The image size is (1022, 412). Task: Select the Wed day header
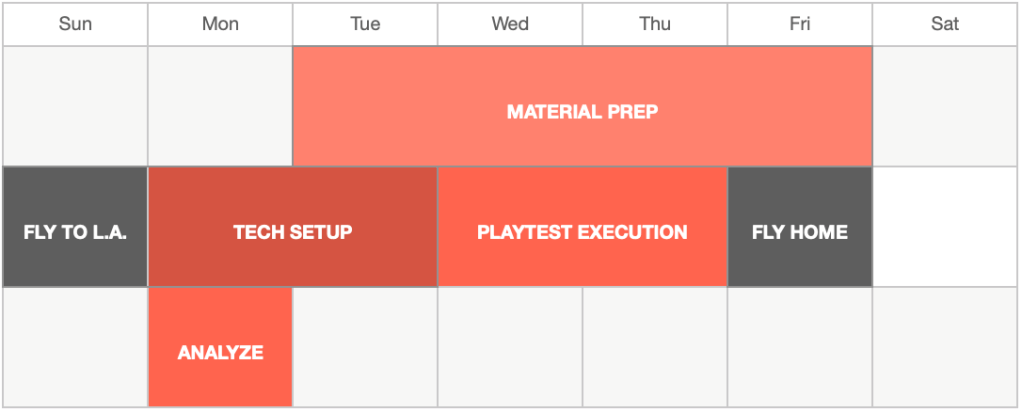(x=510, y=24)
